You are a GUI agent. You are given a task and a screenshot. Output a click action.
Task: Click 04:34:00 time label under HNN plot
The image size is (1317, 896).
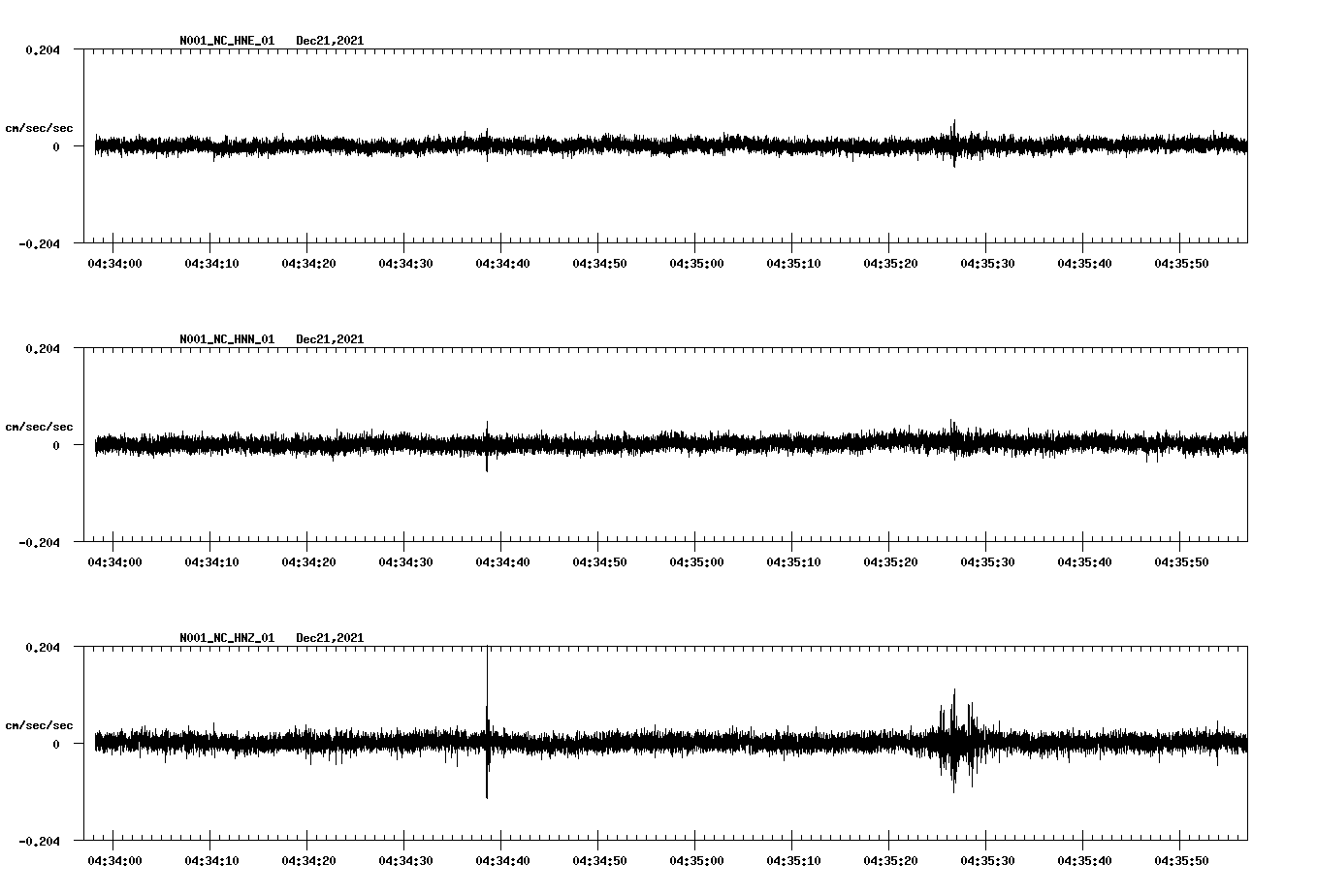tap(114, 561)
